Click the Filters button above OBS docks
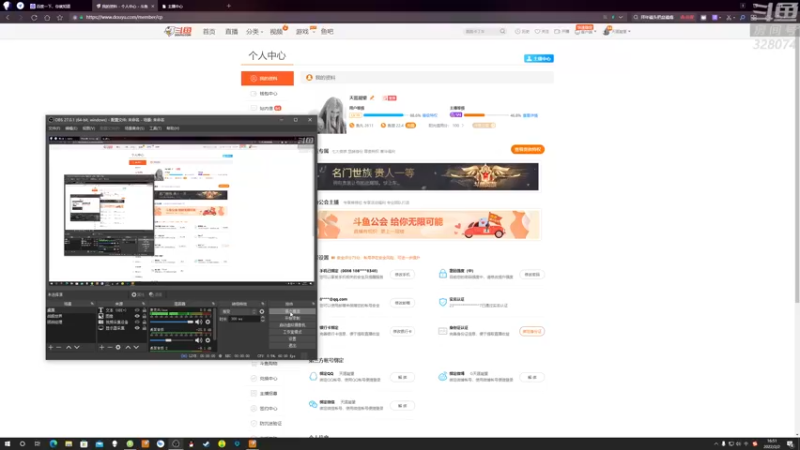 [x=156, y=294]
